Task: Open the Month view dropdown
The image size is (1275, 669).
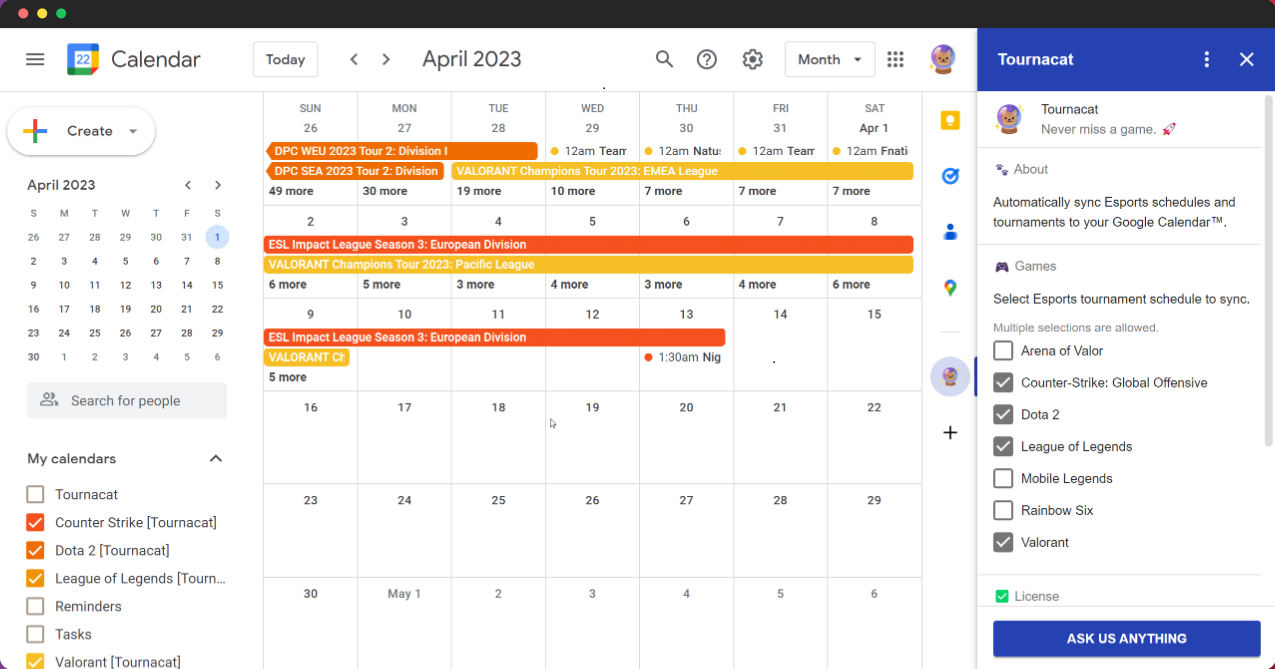Action: tap(830, 59)
